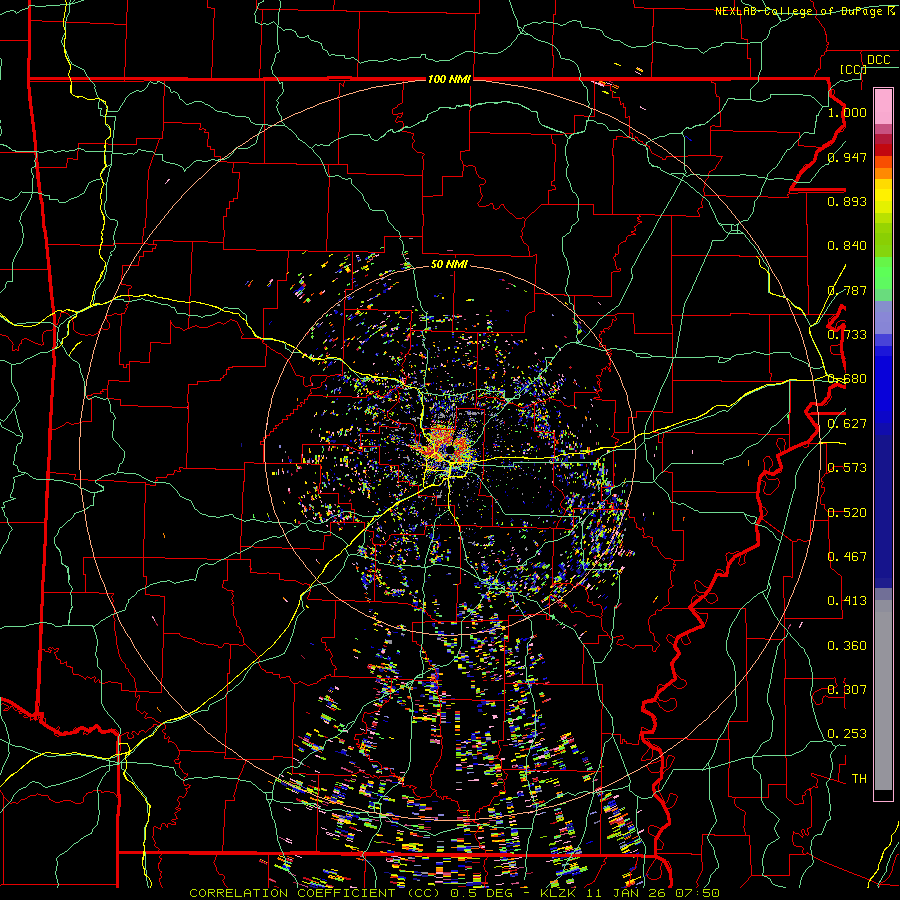Image resolution: width=900 pixels, height=900 pixels.
Task: Pick the bright green color bar segment
Action: 883,273
